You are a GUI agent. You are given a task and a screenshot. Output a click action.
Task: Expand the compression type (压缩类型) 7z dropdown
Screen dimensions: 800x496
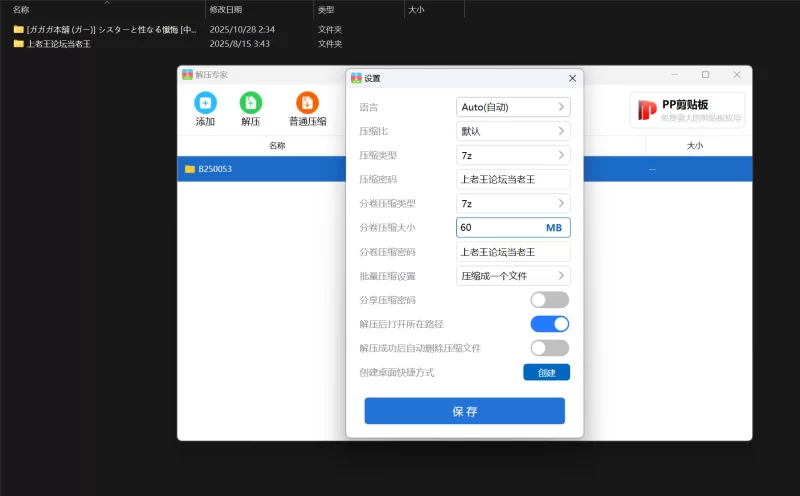pos(513,155)
